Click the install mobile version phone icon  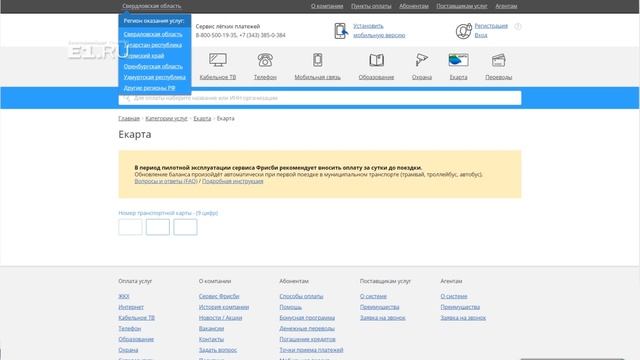pos(341,31)
